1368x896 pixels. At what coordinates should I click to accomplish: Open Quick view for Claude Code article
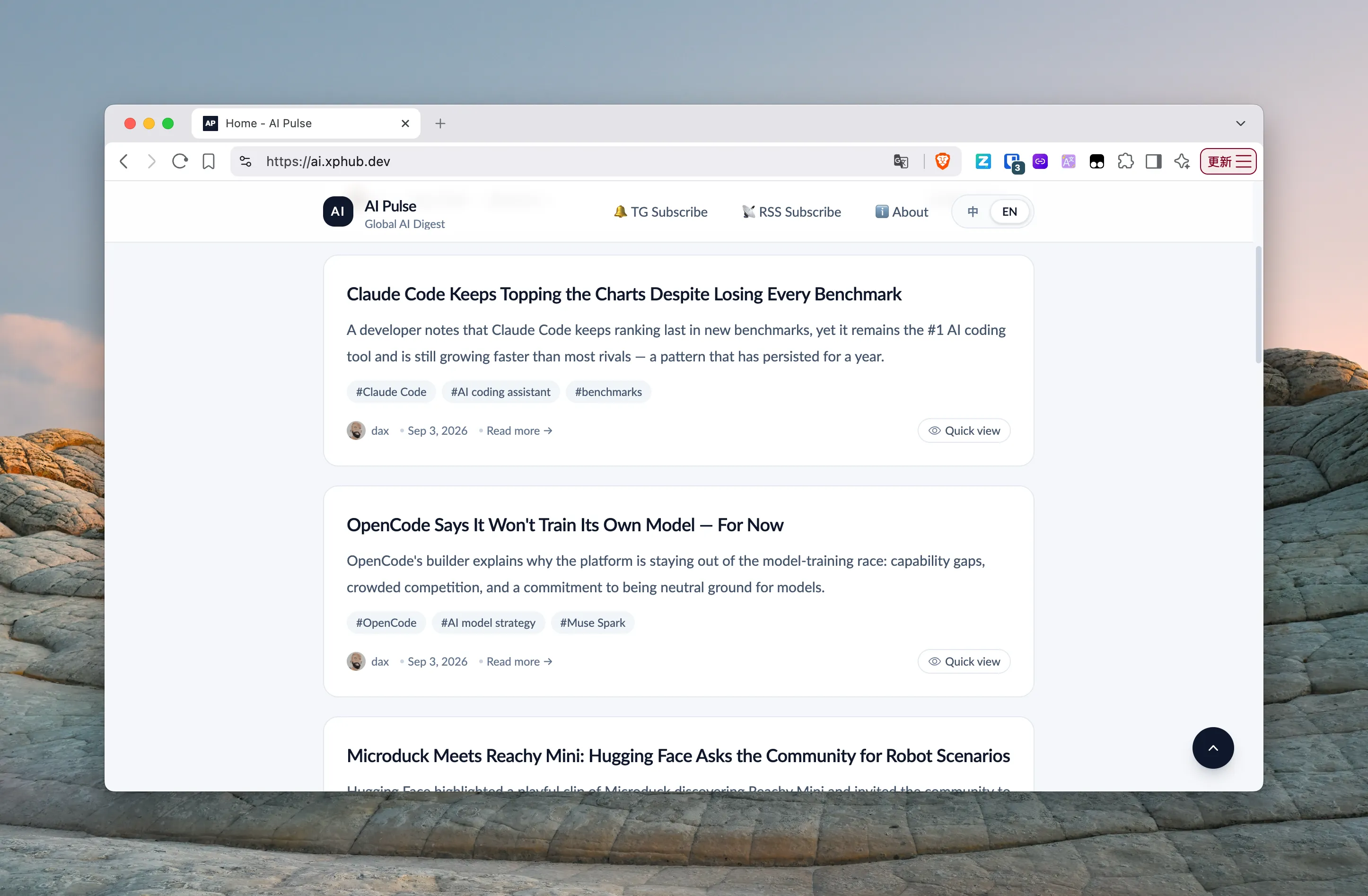(x=964, y=430)
